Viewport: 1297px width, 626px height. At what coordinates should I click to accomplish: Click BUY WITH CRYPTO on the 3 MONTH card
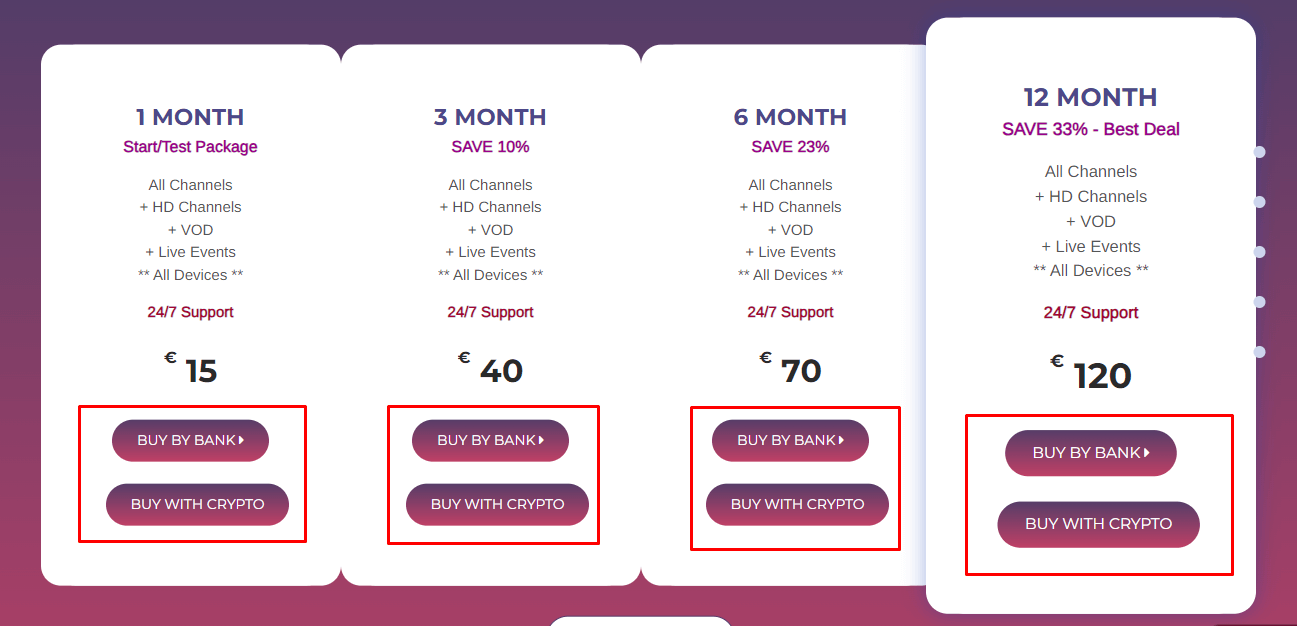[x=496, y=504]
